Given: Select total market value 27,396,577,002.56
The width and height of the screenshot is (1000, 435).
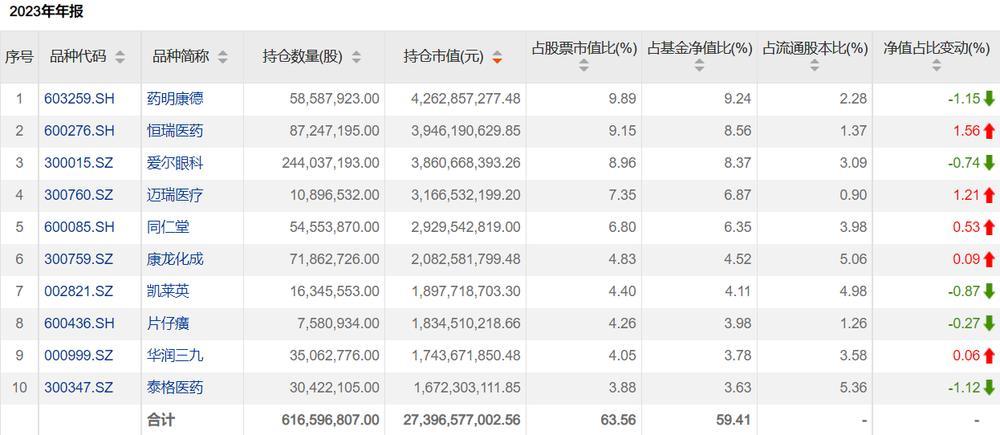Looking at the screenshot, I should click(462, 420).
